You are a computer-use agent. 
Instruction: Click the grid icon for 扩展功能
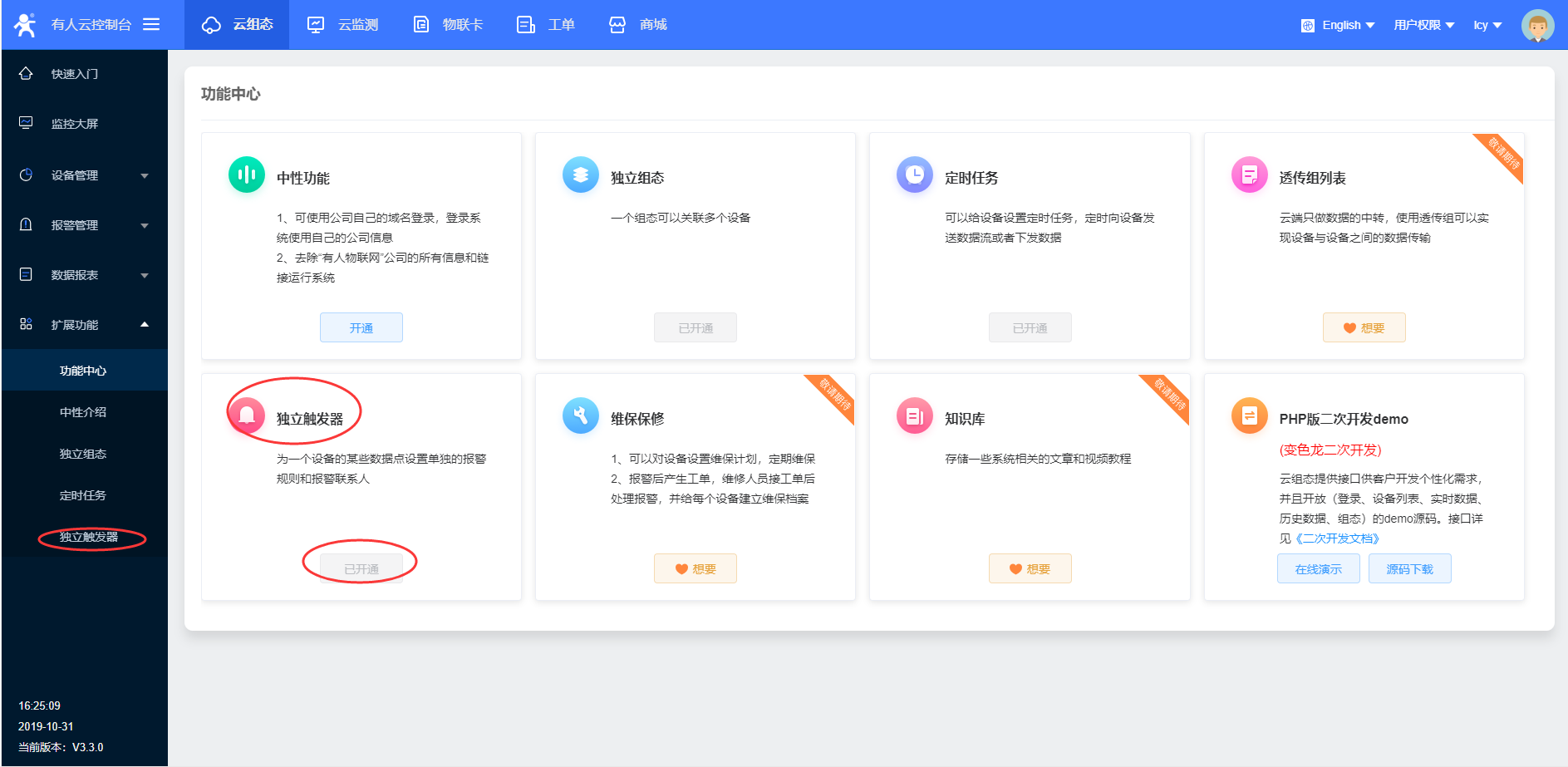[x=26, y=324]
